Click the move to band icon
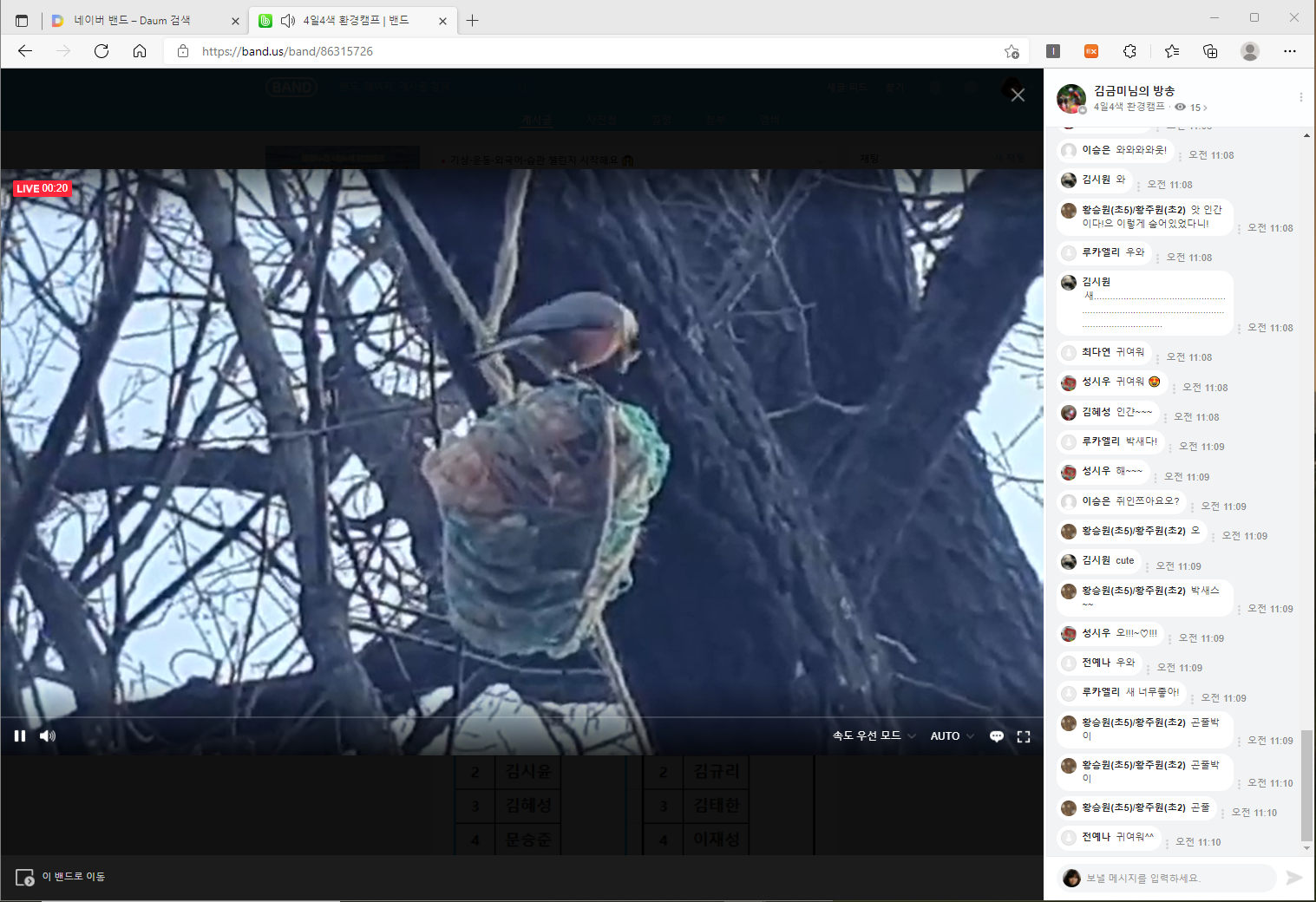This screenshot has width=1316, height=902. [x=25, y=877]
